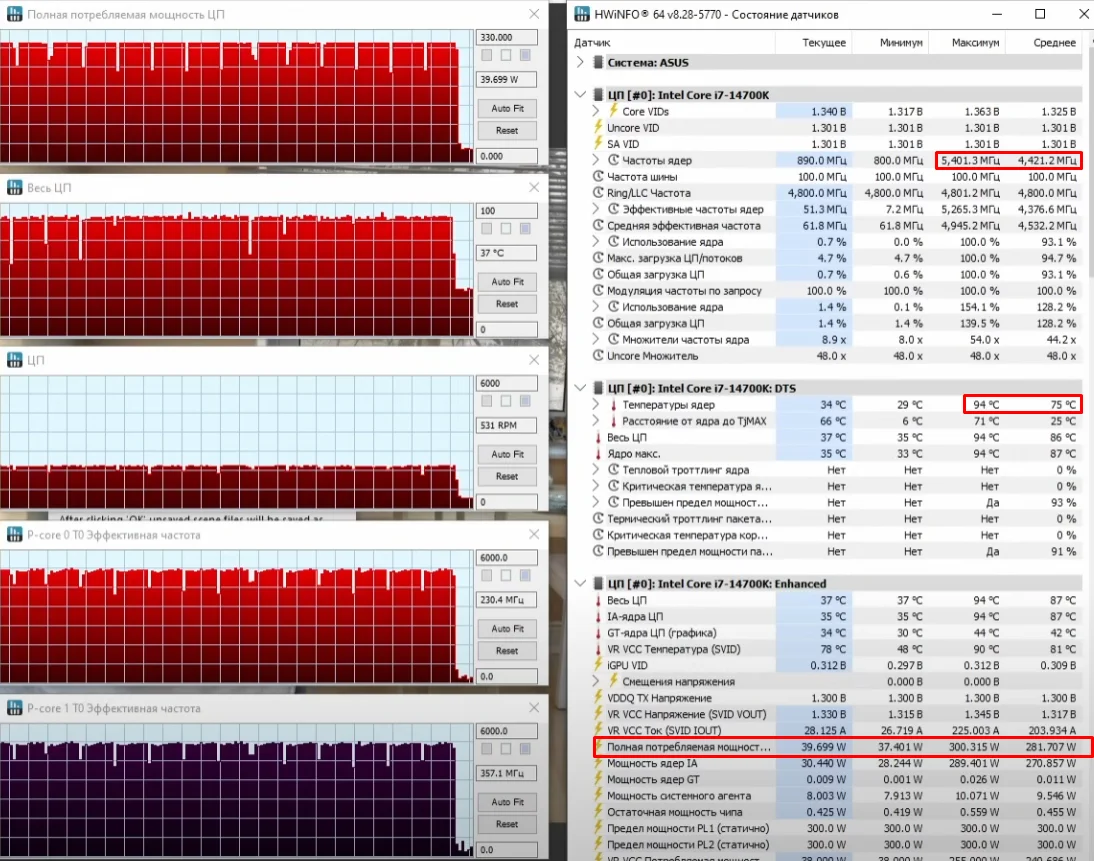The width and height of the screenshot is (1094, 861).
Task: Expand the Core VIDs row
Action: click(596, 111)
